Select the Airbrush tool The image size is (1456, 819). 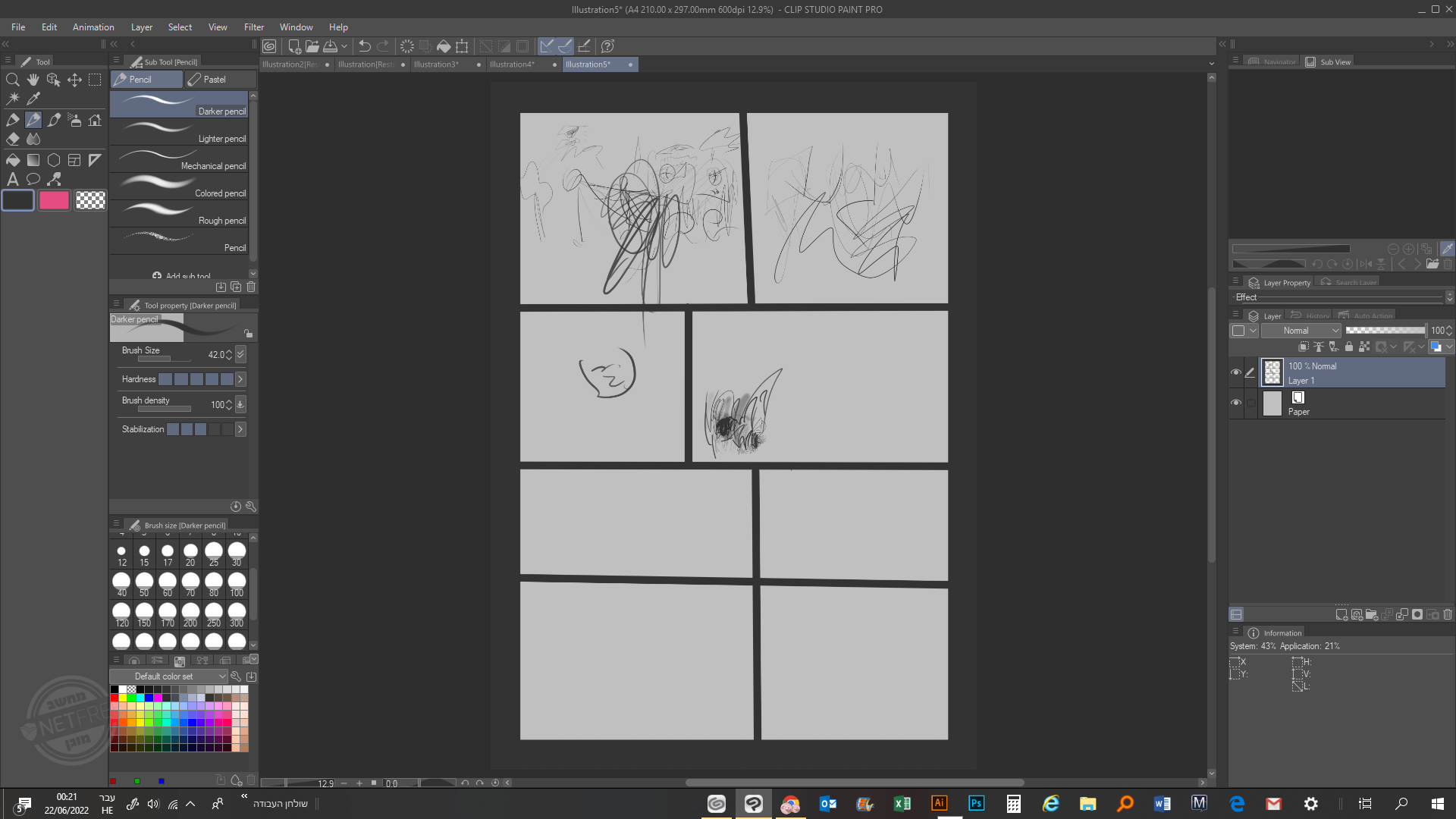[74, 120]
